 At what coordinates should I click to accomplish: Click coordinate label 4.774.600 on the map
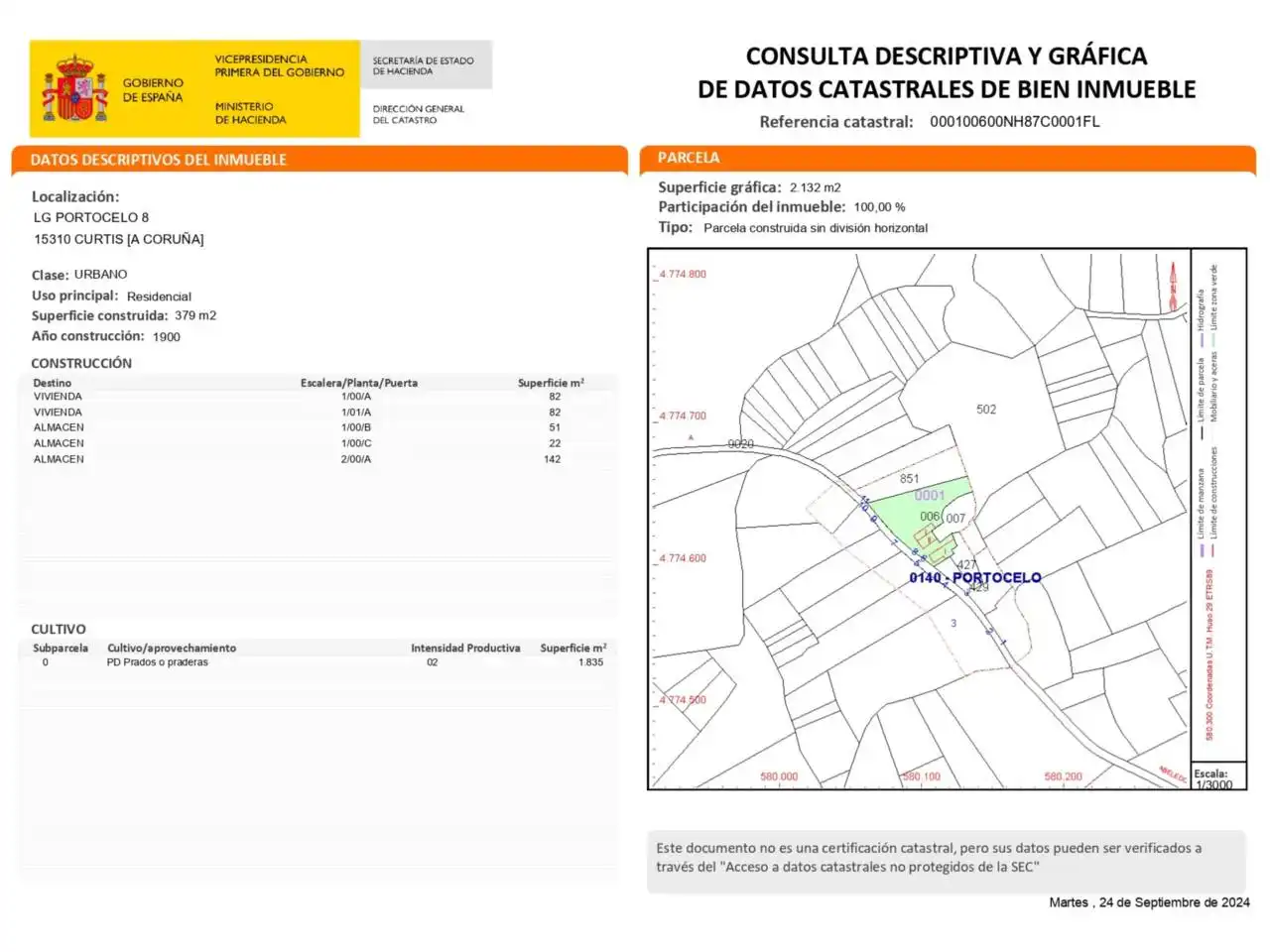(683, 558)
